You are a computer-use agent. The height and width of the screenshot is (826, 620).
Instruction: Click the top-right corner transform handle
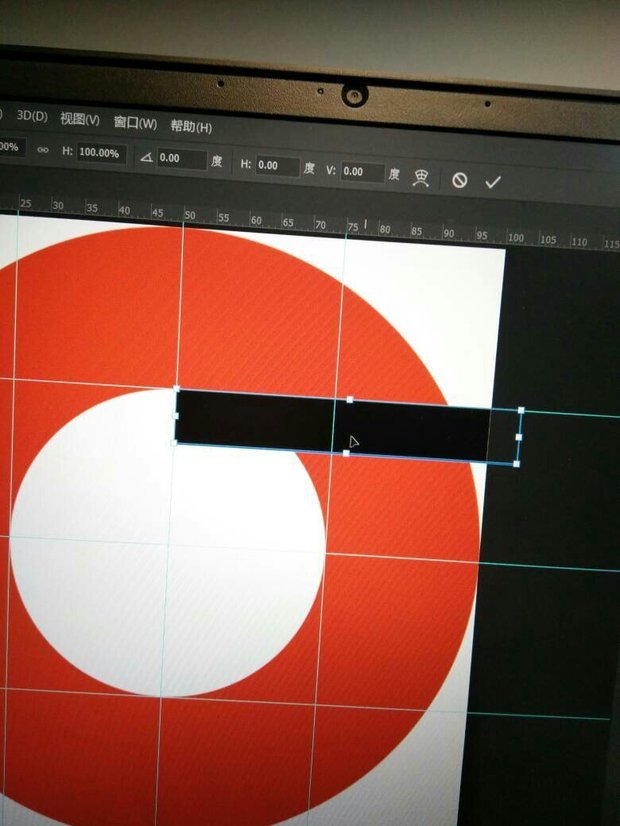522,410
